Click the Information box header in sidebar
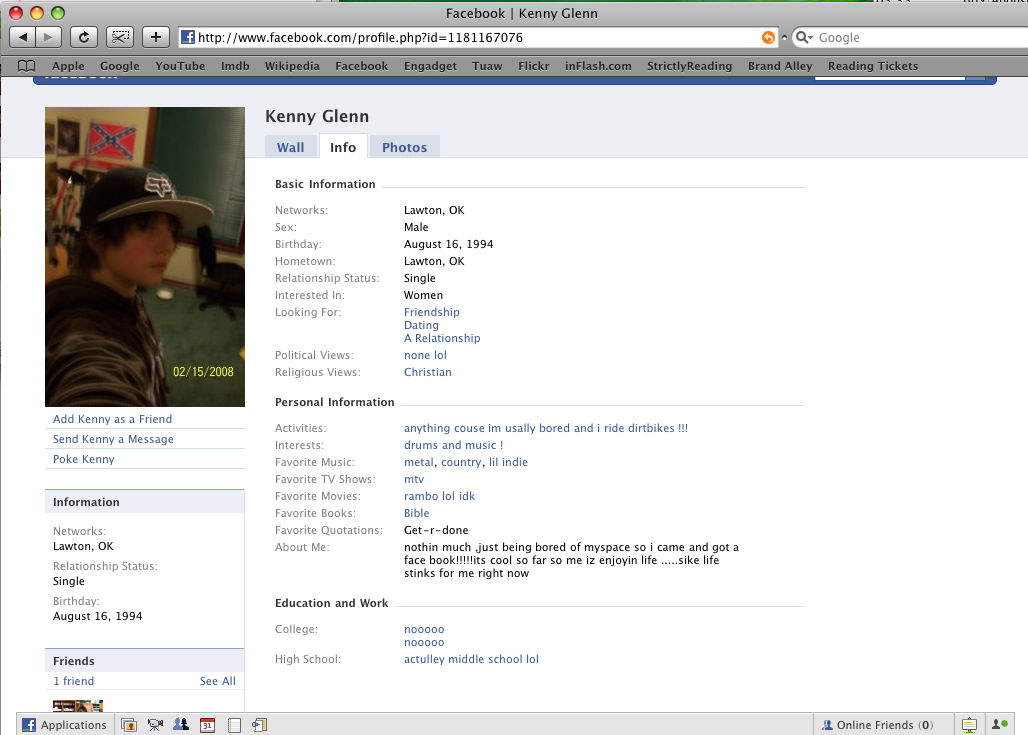Viewport: 1028px width, 735px height. tap(145, 502)
